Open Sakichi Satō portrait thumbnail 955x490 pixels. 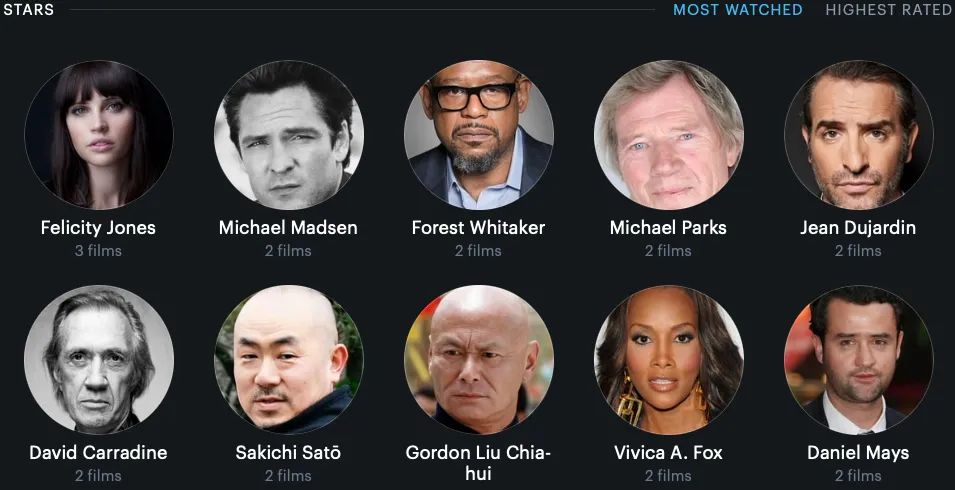point(289,360)
